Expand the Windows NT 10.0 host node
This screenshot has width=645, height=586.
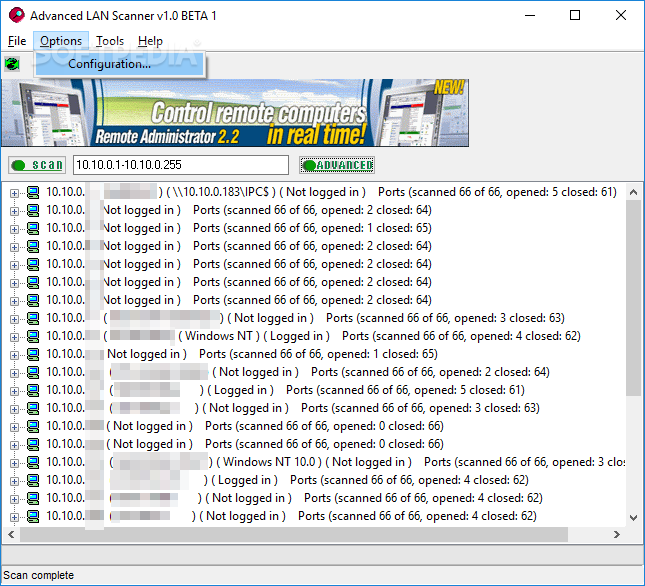pyautogui.click(x=14, y=463)
